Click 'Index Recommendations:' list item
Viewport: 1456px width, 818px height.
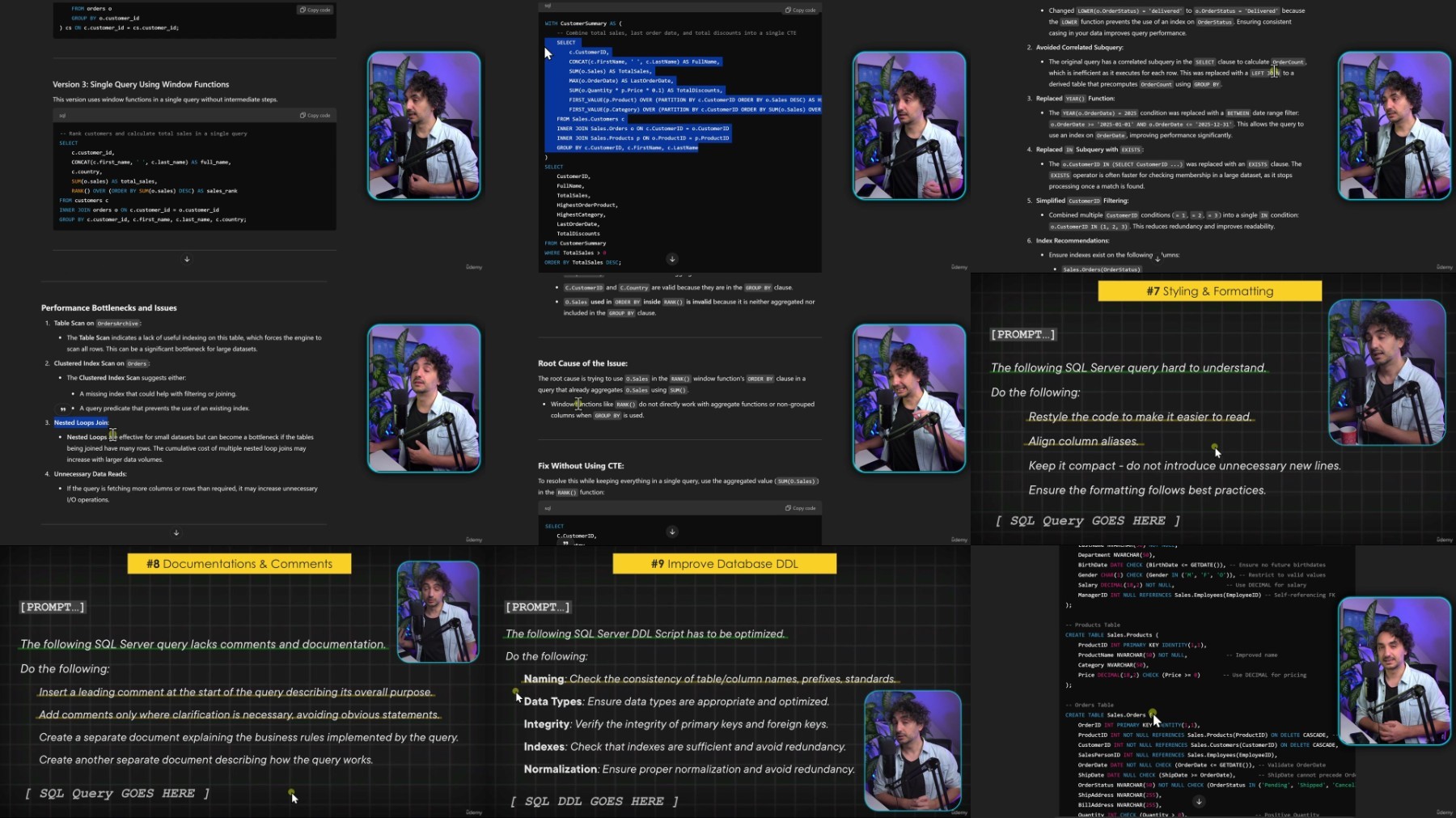click(x=1073, y=241)
